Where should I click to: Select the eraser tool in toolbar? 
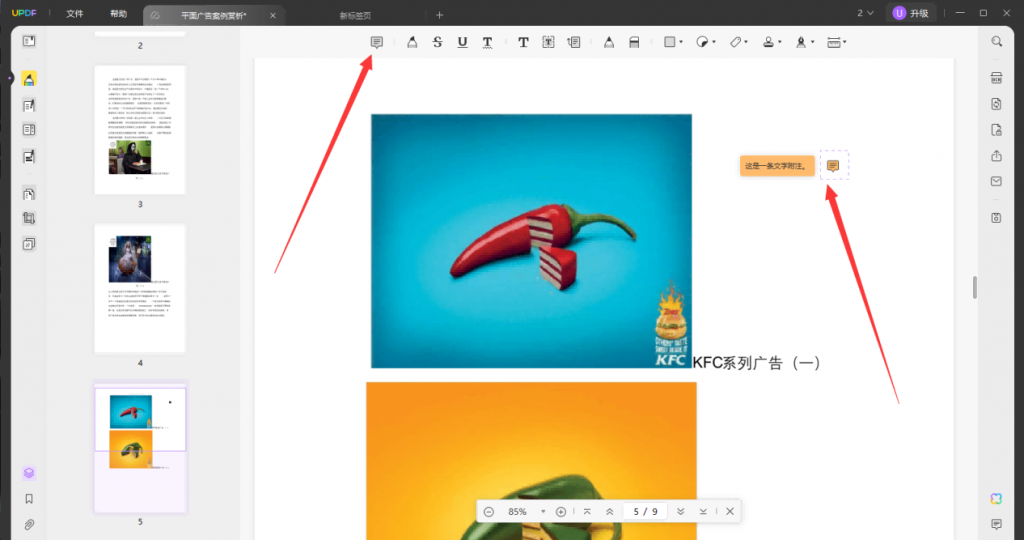click(x=633, y=42)
